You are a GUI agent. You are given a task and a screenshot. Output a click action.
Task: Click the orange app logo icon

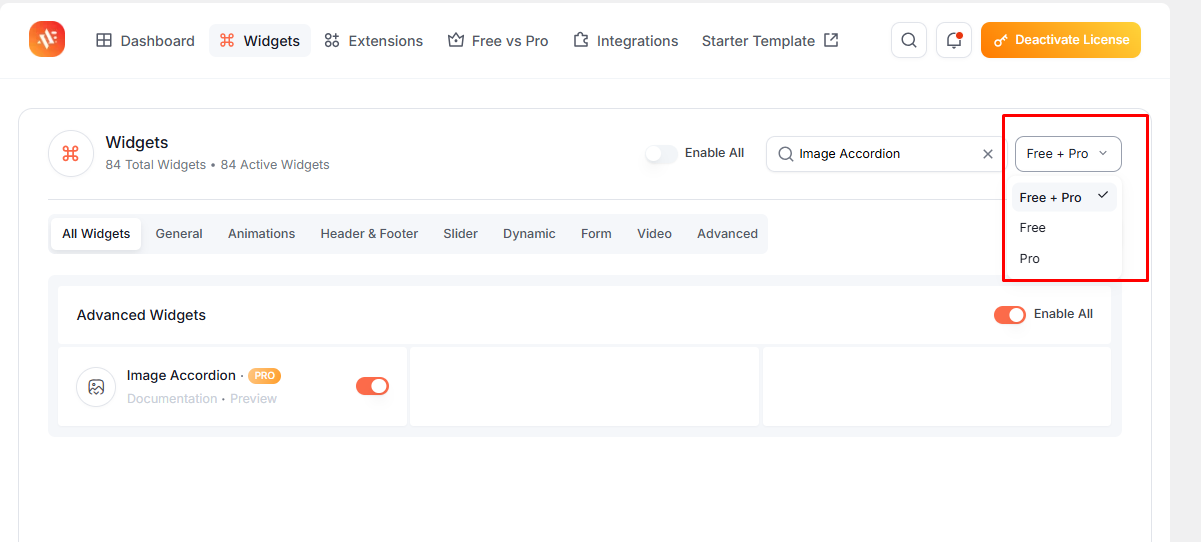coord(47,39)
